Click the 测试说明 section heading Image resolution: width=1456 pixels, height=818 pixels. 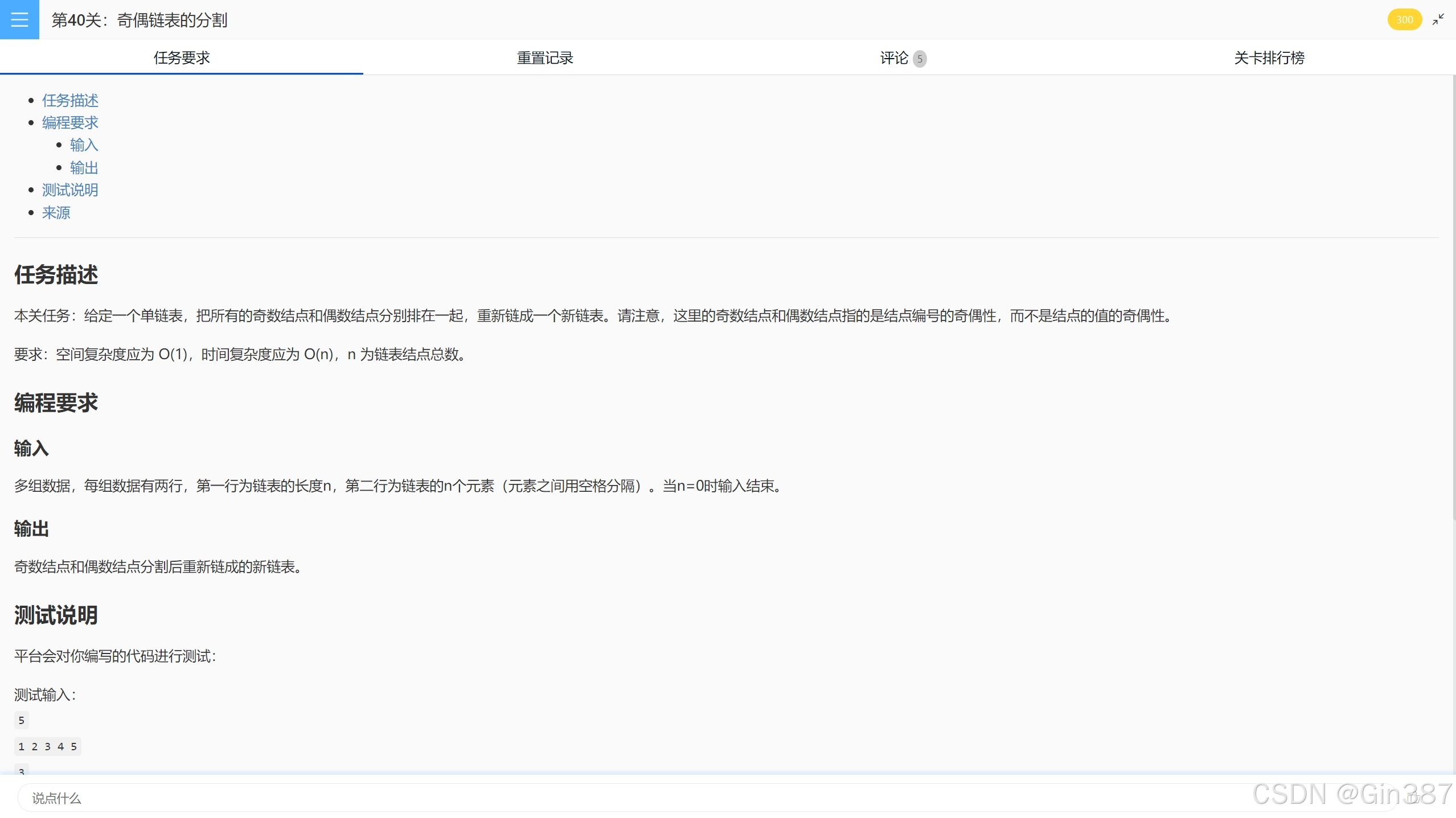(56, 615)
